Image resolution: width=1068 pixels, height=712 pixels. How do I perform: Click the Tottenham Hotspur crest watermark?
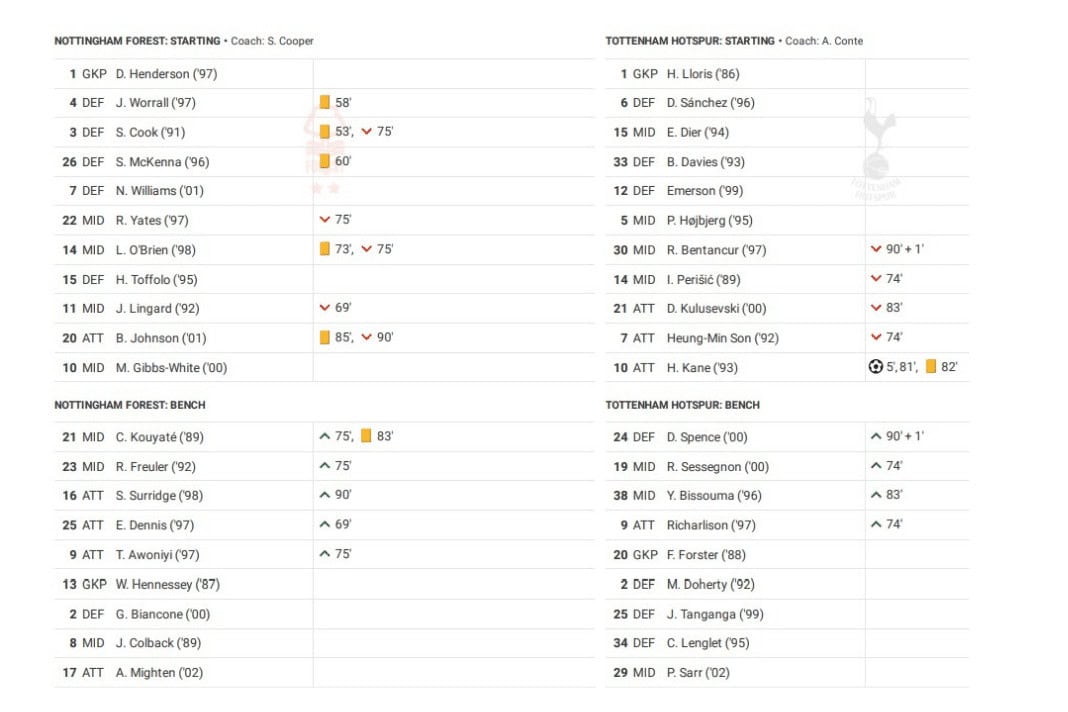[x=876, y=150]
